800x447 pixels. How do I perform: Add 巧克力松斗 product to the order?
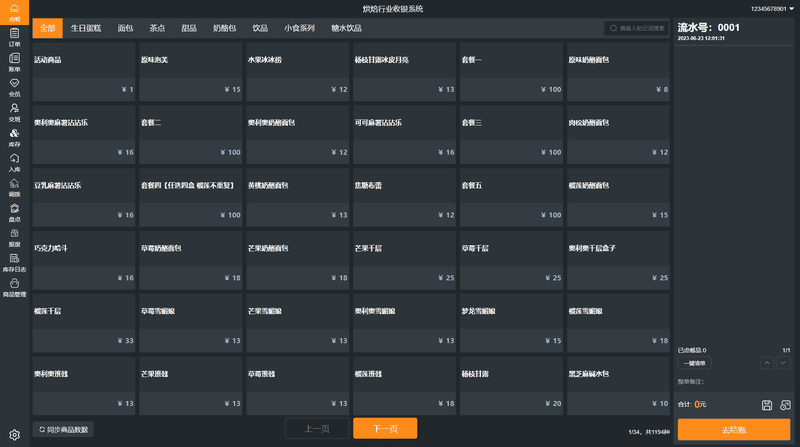coord(83,262)
